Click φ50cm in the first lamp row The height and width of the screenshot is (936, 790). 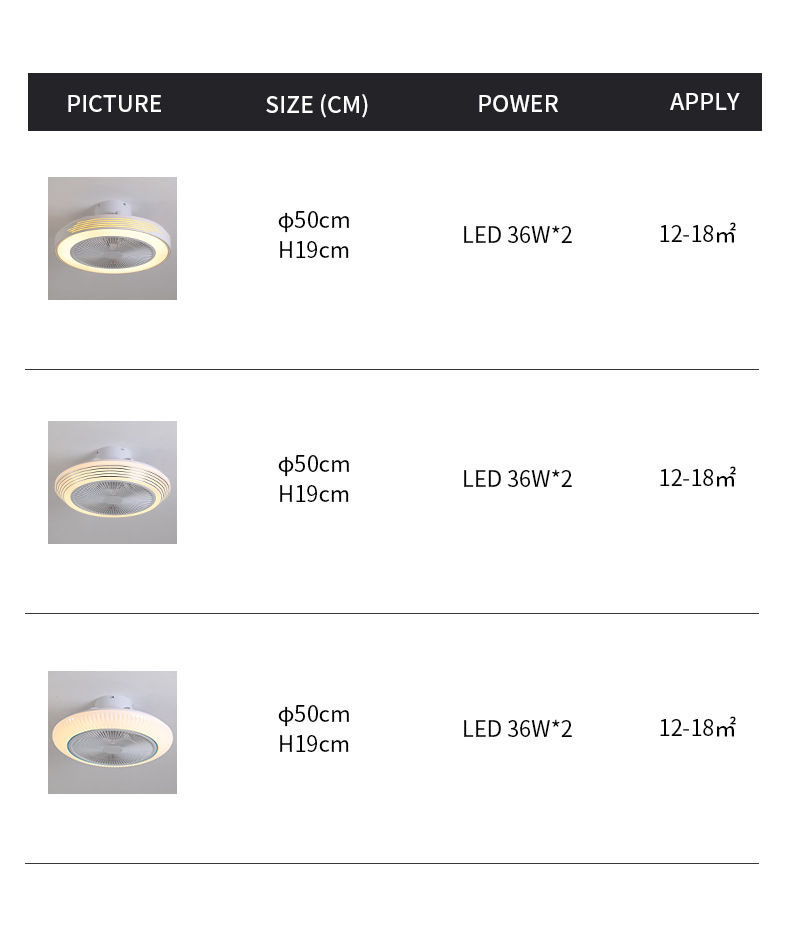314,220
